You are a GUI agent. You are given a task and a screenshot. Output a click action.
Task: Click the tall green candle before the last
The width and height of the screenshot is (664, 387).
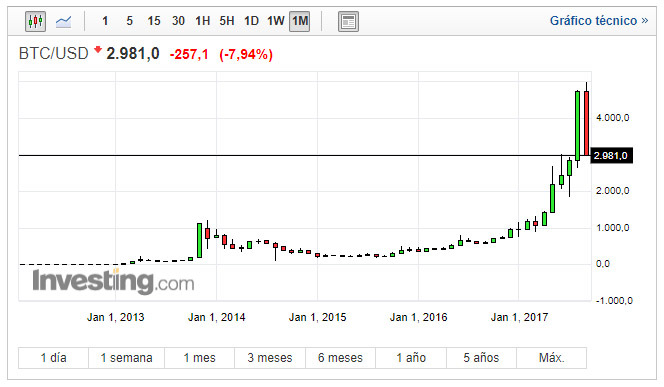577,125
